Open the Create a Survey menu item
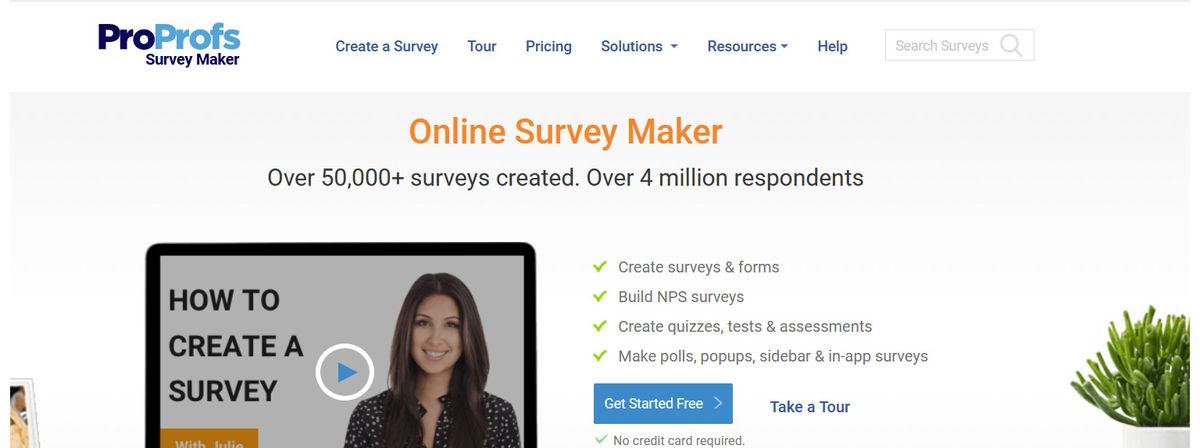The image size is (1200, 448). coord(387,46)
